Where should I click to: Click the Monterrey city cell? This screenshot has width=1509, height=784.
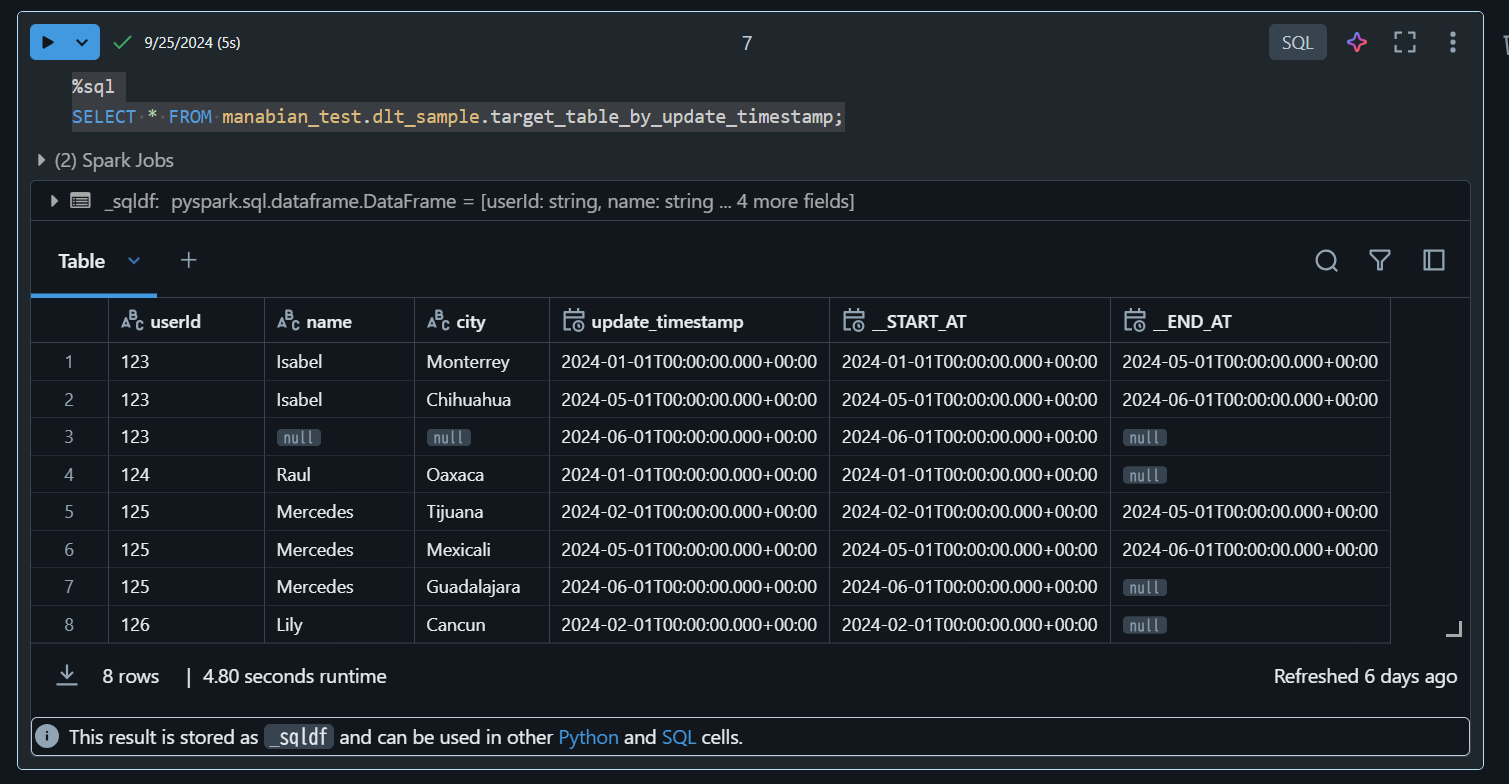point(482,361)
